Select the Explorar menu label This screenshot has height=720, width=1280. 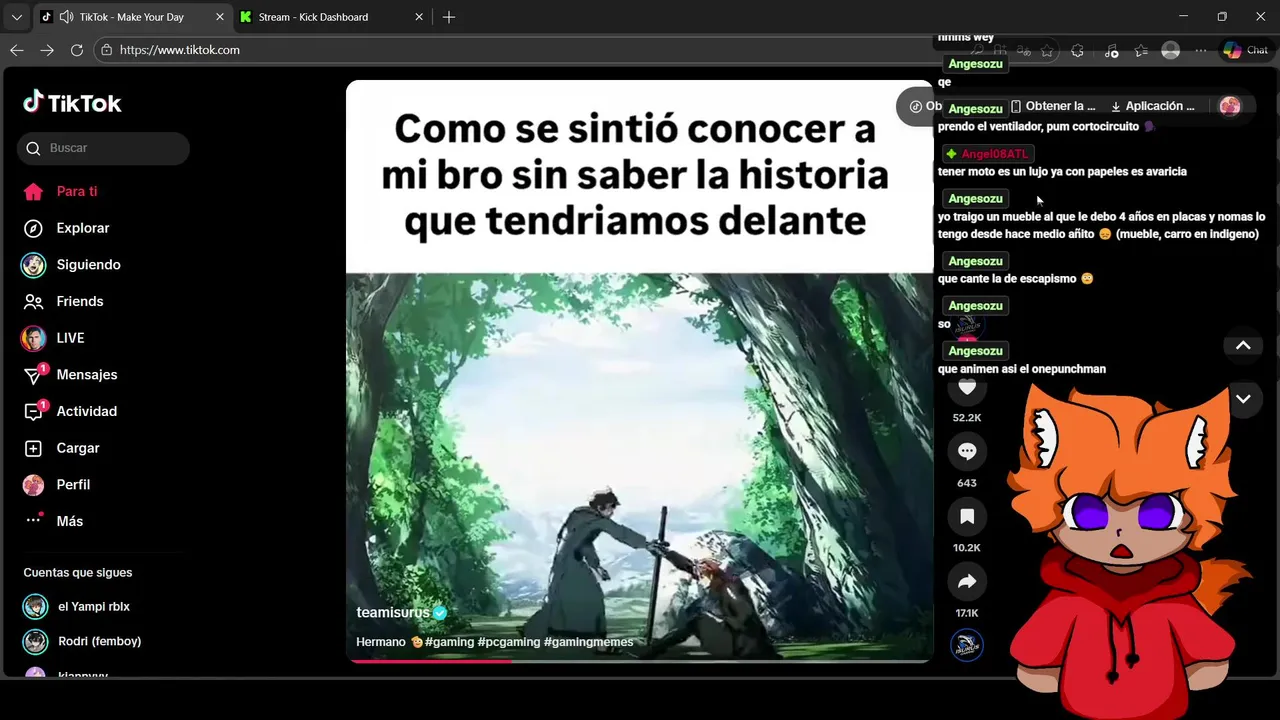83,228
